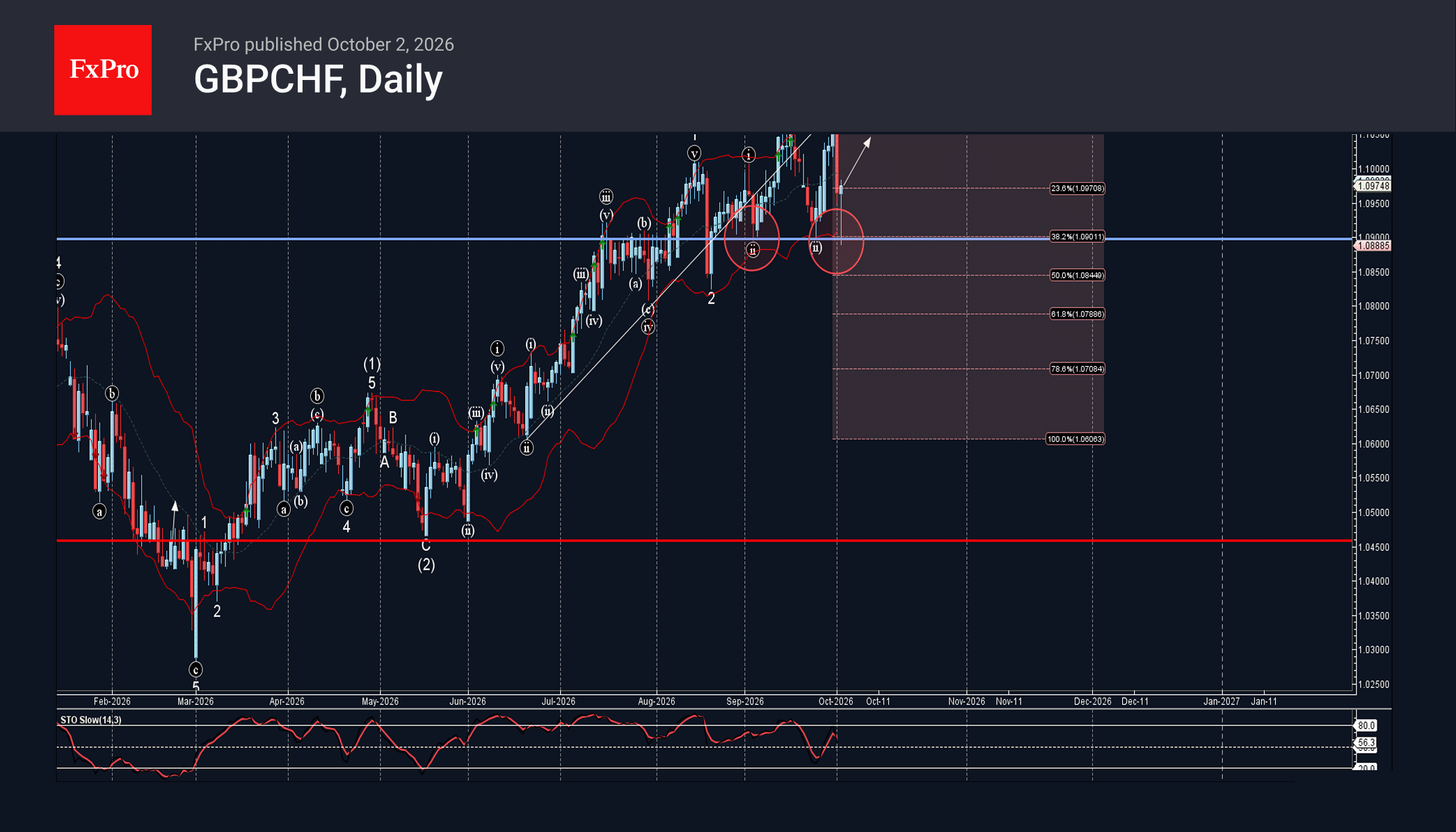Select the (1) Elliott wave label
The width and height of the screenshot is (1456, 832).
click(372, 364)
